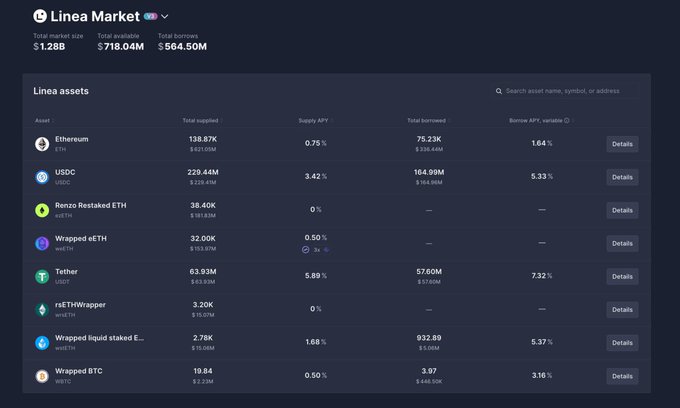This screenshot has height=408, width=680.
Task: Click the total borrows value $564.50M
Action: point(182,46)
